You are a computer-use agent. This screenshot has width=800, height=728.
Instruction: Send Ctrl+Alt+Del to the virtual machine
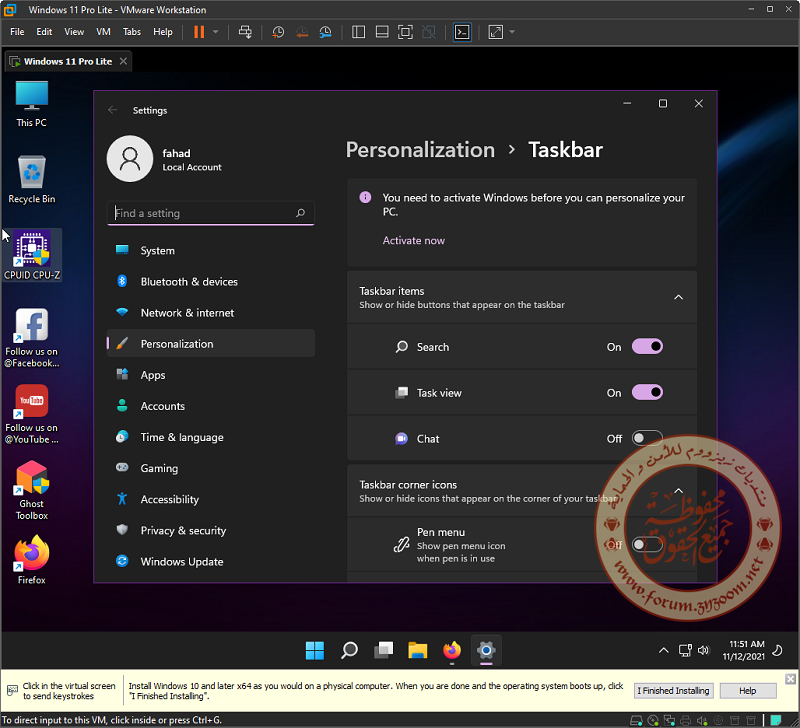pyautogui.click(x=245, y=32)
